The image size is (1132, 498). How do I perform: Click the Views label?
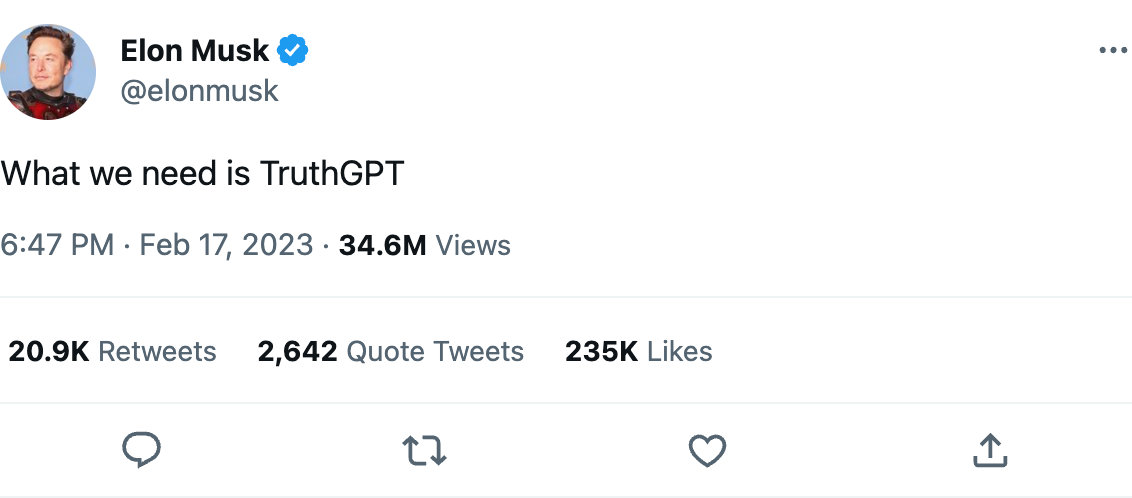474,245
